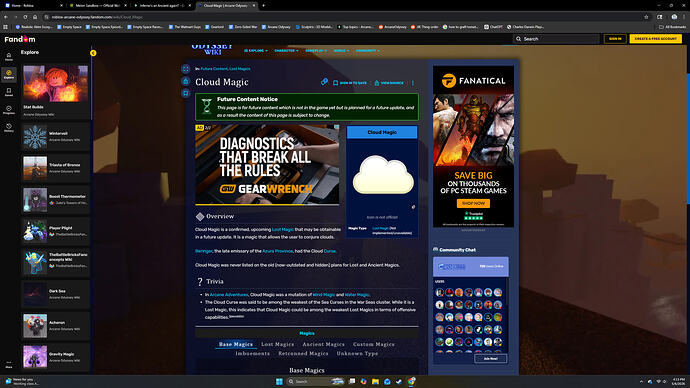
Task: Open the Winterveil recommendation
Action: 55,137
